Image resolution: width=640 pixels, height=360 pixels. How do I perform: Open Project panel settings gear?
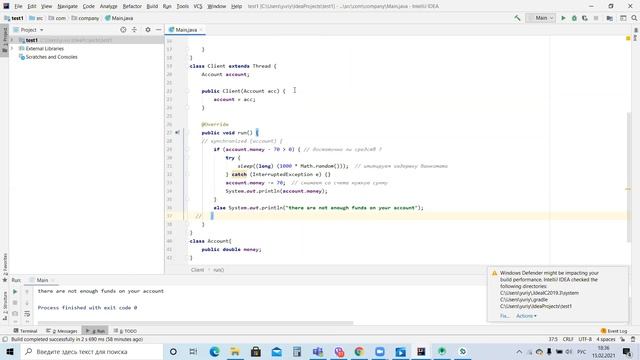[x=148, y=30]
